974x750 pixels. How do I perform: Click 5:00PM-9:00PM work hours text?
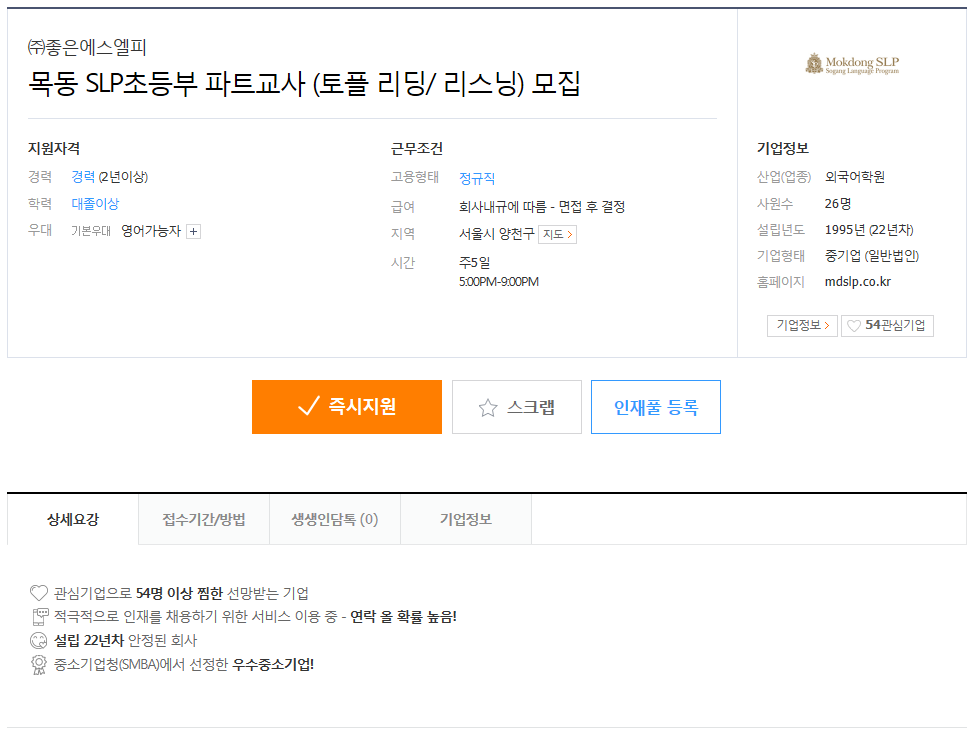tap(499, 282)
